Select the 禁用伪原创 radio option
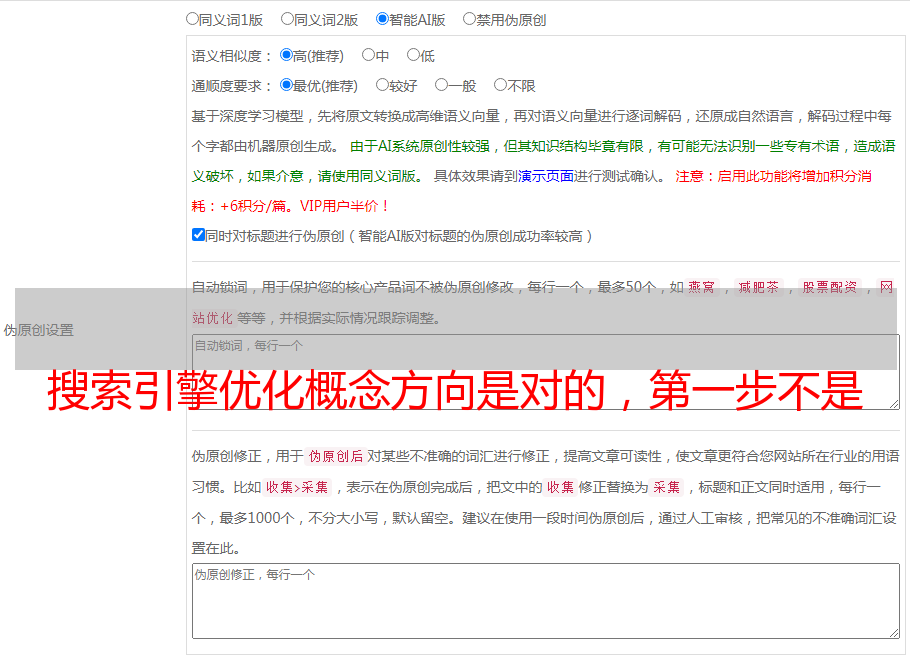The width and height of the screenshot is (911, 658). tap(469, 19)
